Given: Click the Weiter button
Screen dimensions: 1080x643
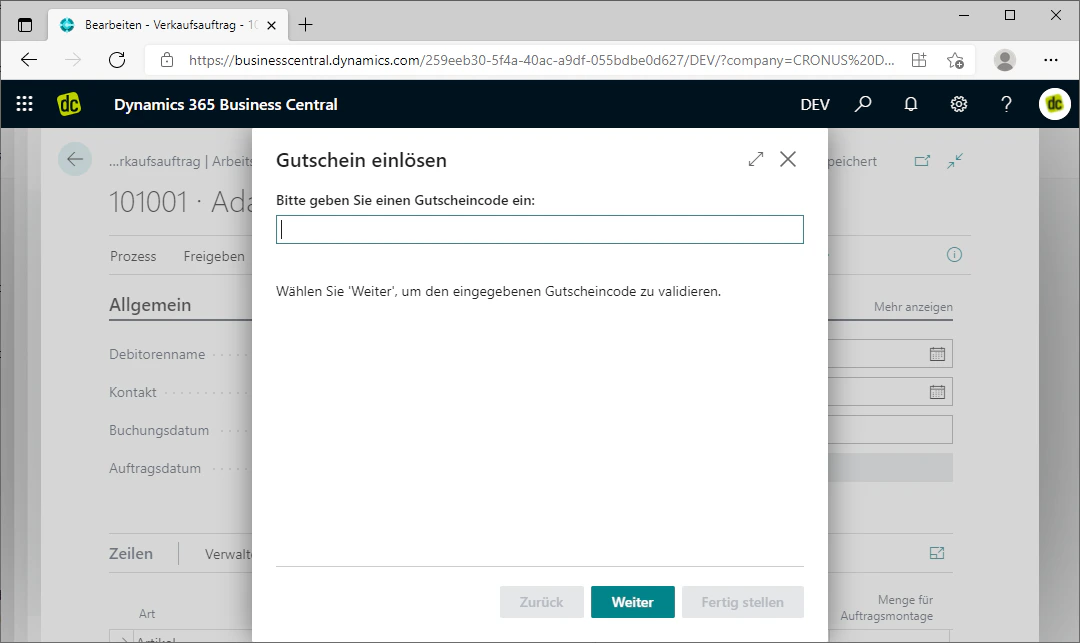Looking at the screenshot, I should click(x=632, y=602).
